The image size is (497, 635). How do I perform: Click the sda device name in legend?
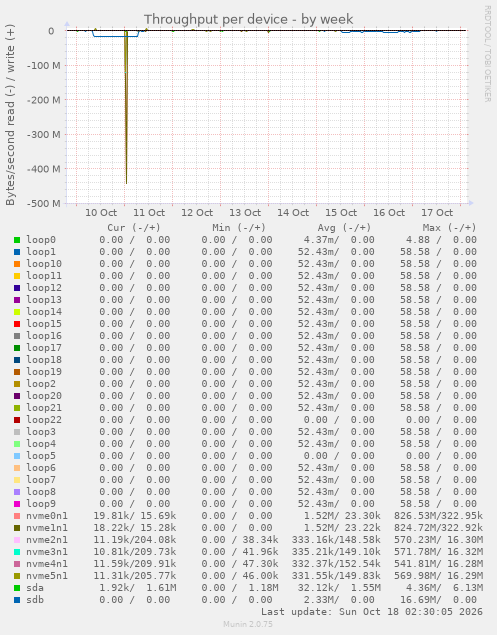pyautogui.click(x=35, y=588)
